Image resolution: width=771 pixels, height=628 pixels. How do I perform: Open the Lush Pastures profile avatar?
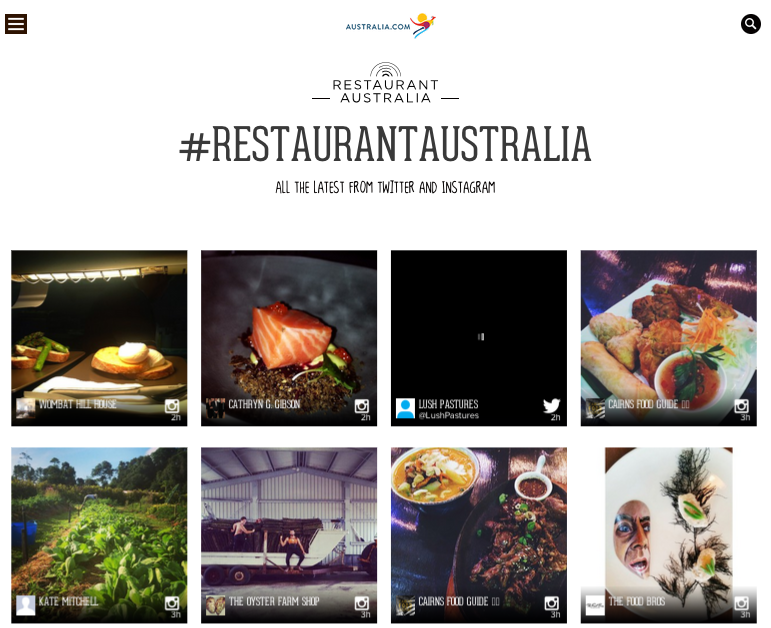[405, 408]
